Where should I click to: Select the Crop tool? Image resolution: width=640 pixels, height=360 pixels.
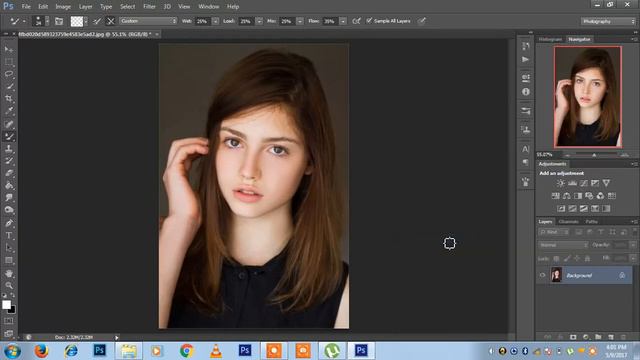(9, 98)
